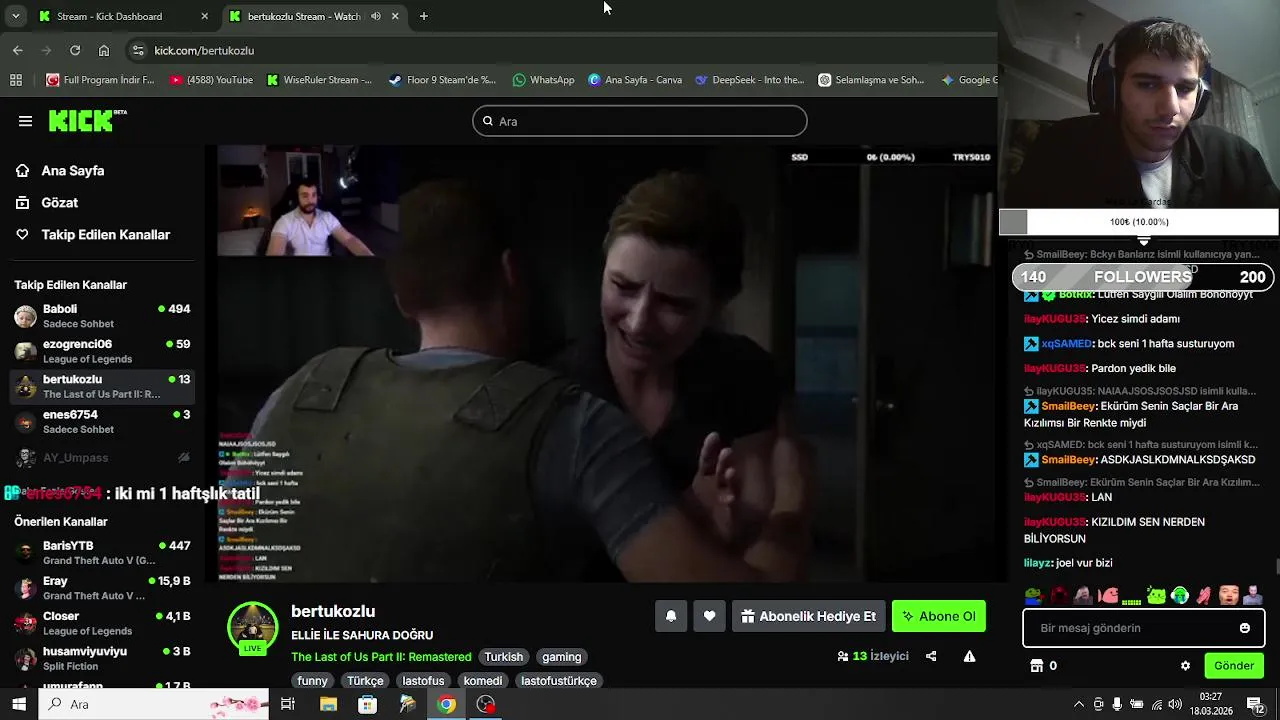
Task: Open Microsoft Store from taskbar
Action: click(x=367, y=704)
